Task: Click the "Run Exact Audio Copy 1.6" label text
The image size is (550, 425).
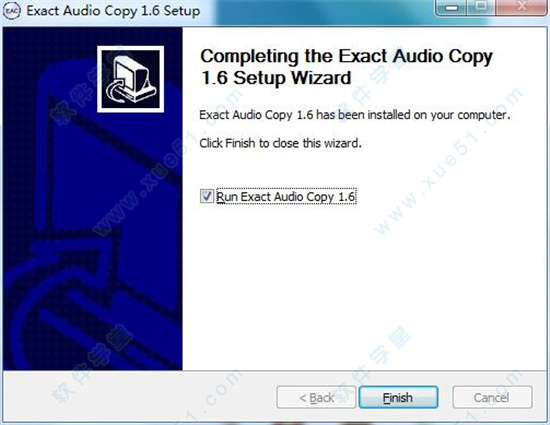Action: 286,196
